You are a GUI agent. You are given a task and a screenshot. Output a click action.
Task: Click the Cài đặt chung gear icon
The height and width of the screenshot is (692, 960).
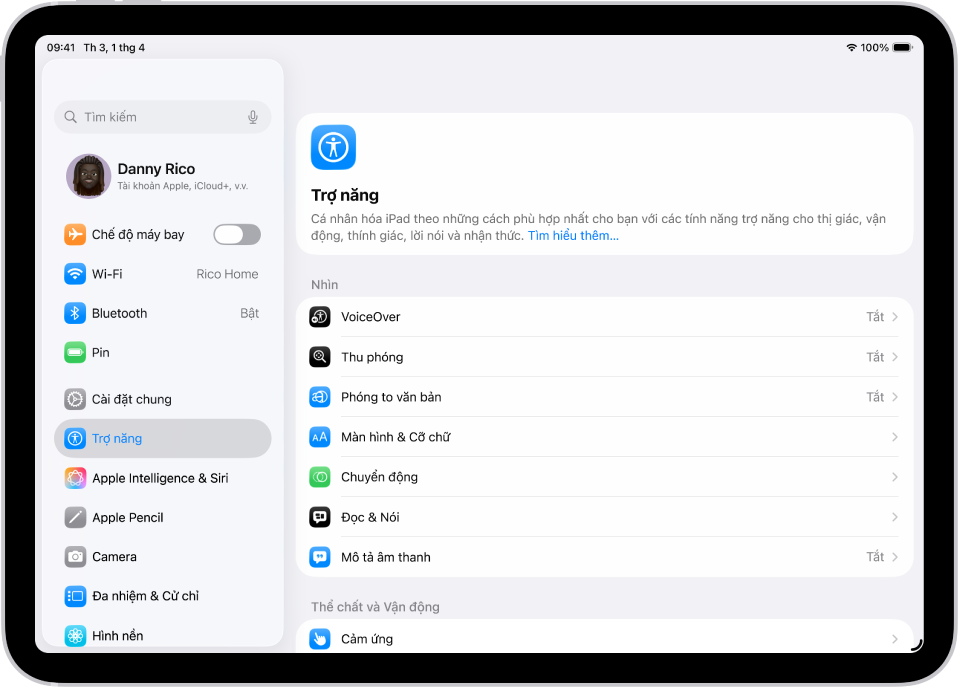click(x=75, y=399)
